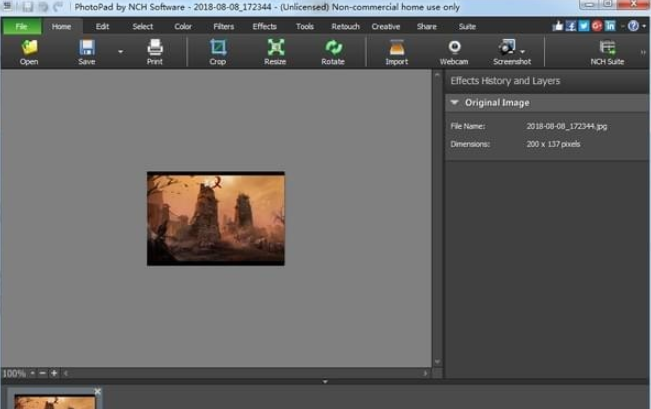Select the image thumbnail in bottom strip
This screenshot has width=651, height=409.
[x=55, y=402]
